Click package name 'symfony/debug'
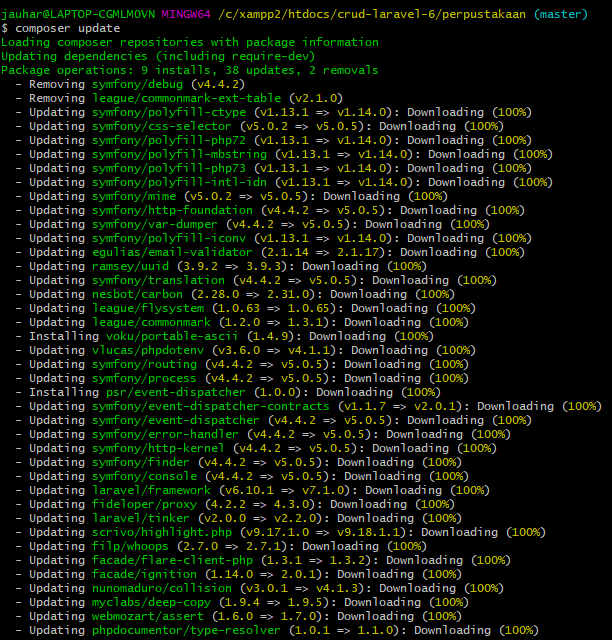The image size is (612, 640). point(137,84)
